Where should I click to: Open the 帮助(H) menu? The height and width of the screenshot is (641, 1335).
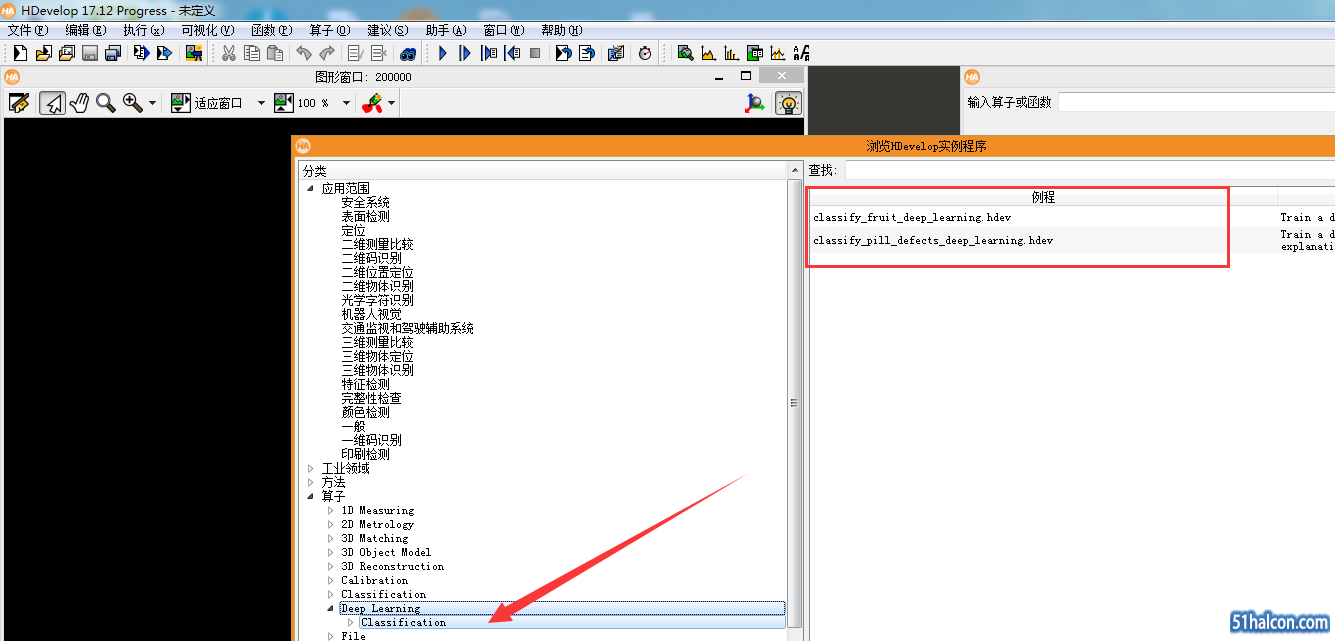tap(561, 30)
